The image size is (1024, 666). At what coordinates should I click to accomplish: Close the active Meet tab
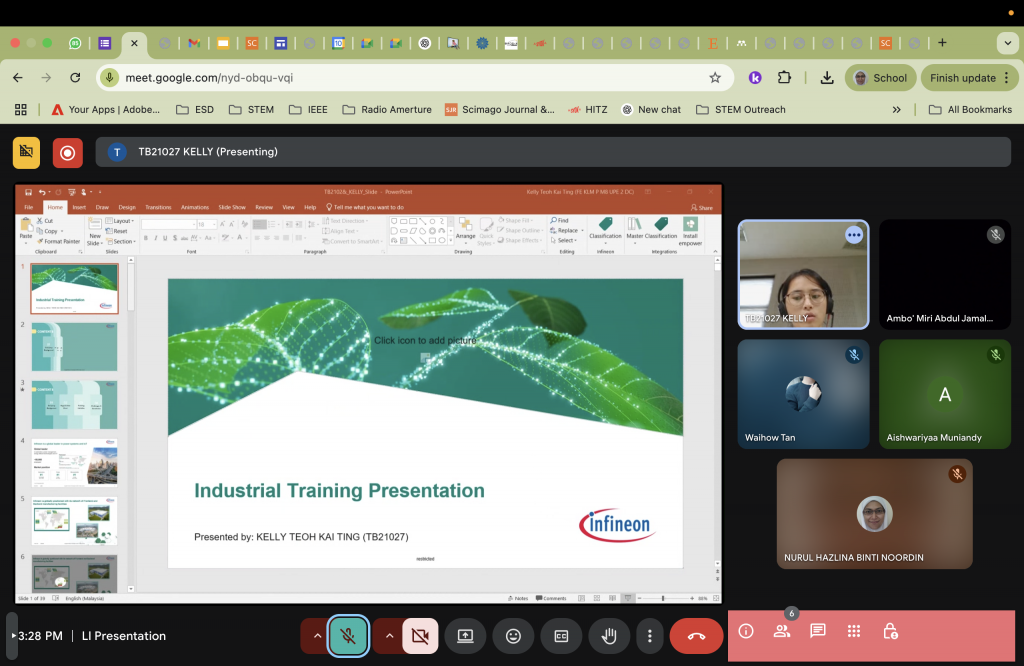(x=134, y=43)
